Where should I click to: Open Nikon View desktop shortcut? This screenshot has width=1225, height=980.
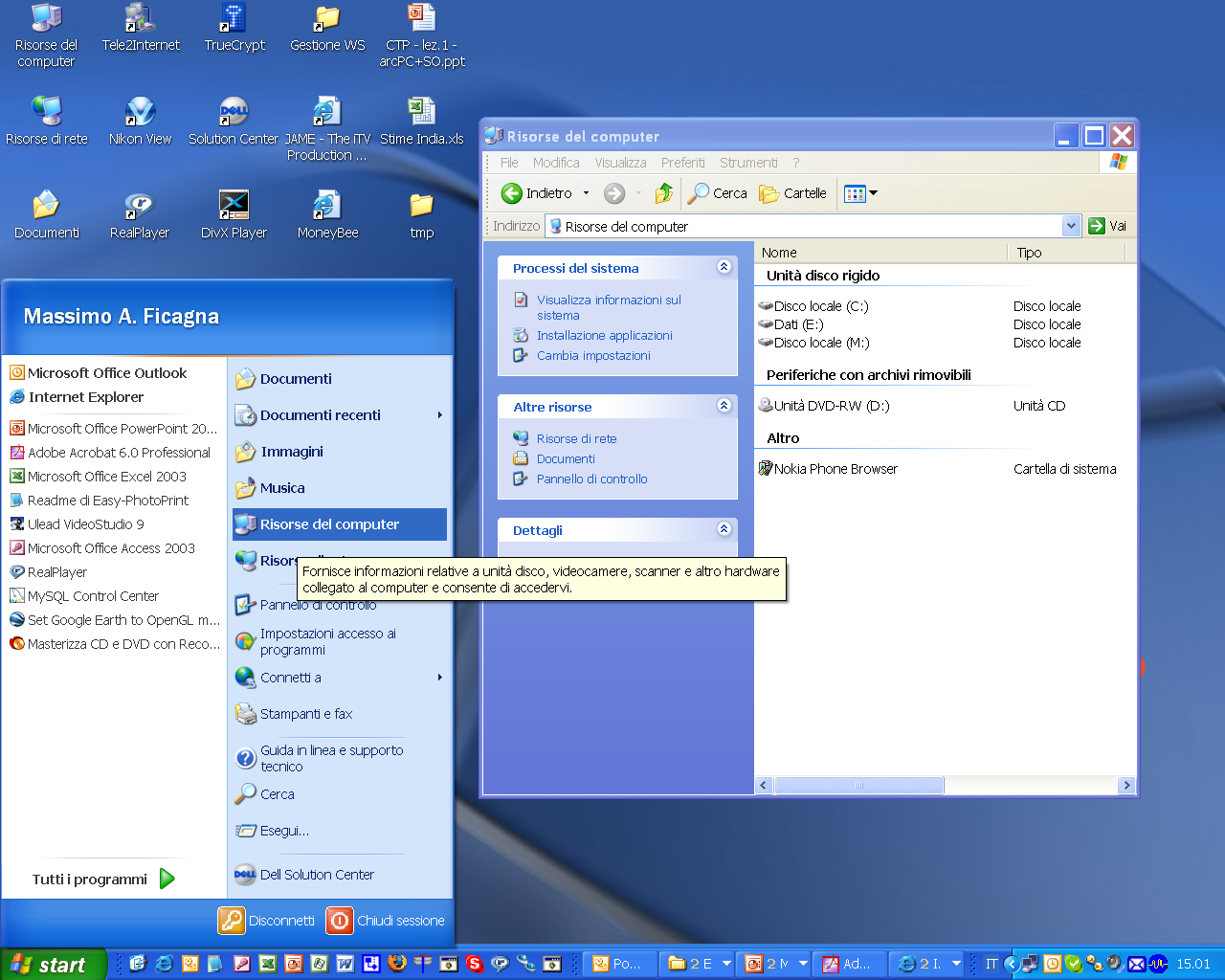(140, 122)
